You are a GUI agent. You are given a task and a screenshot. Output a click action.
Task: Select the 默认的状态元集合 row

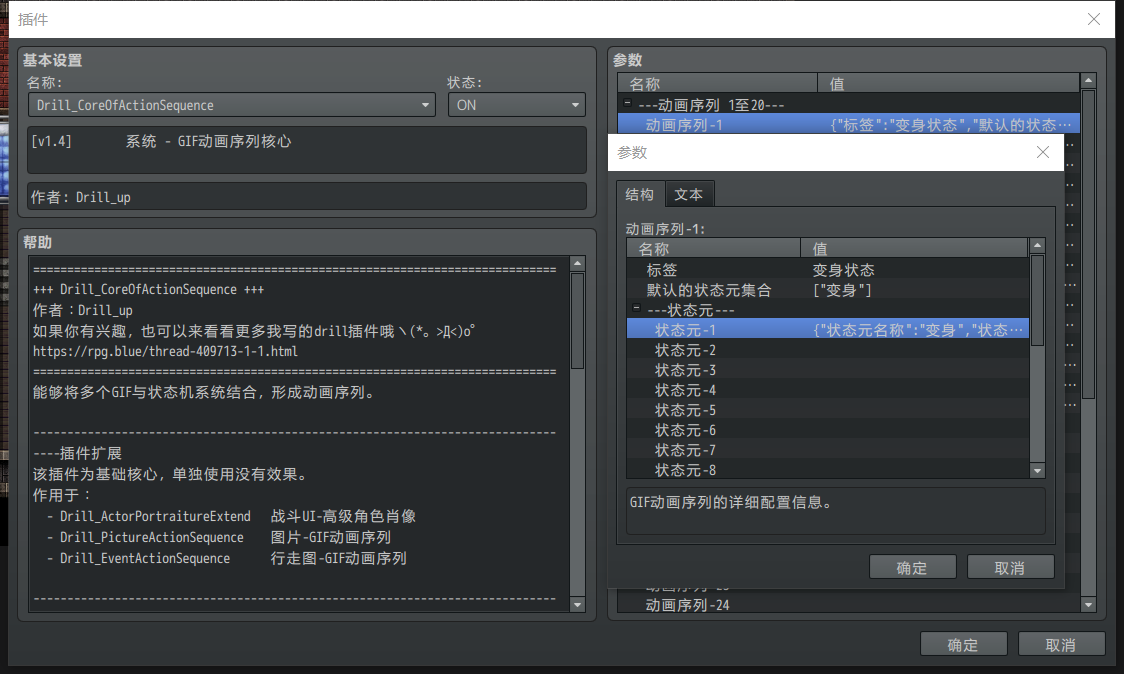(827, 290)
